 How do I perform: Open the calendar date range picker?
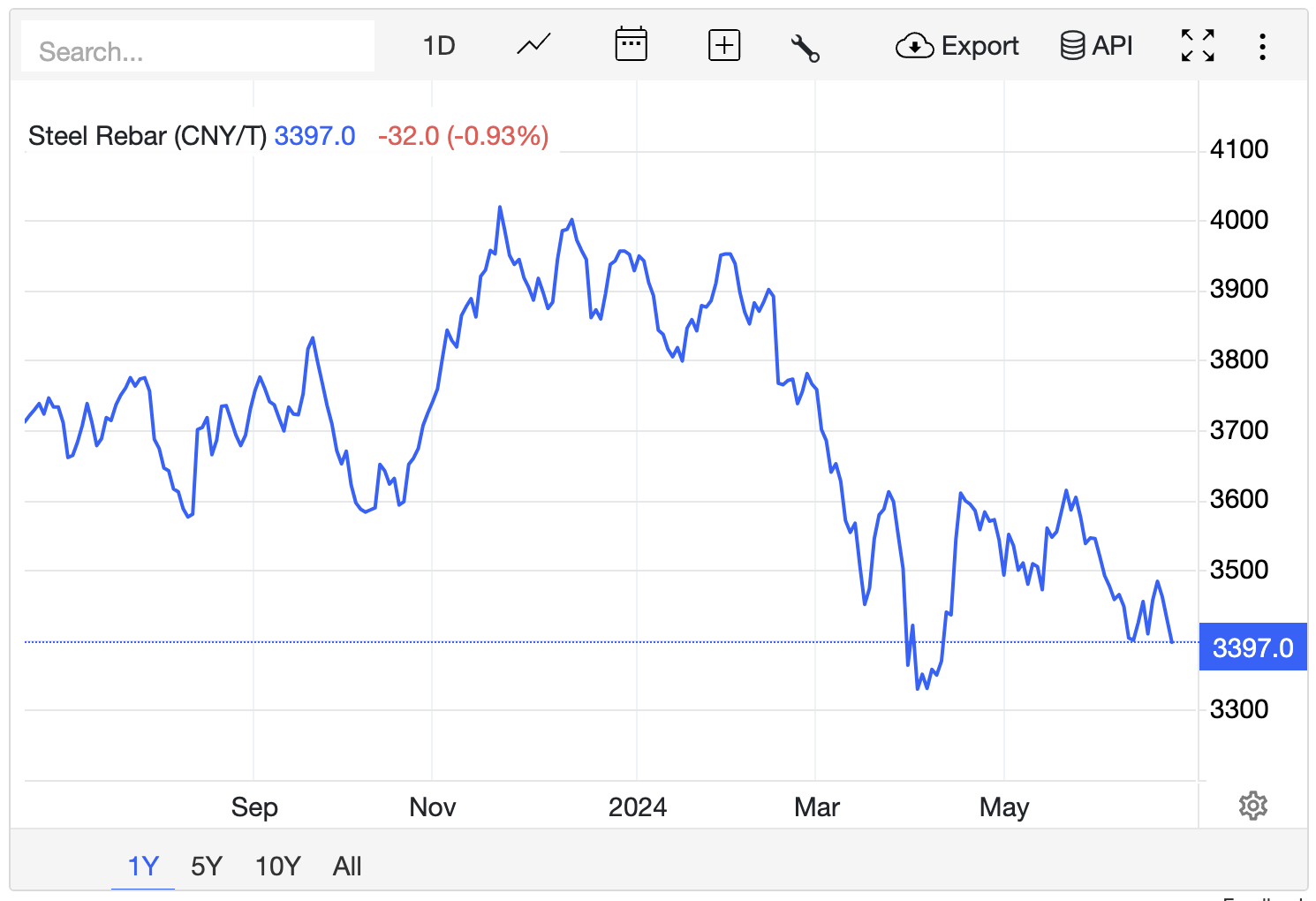click(631, 44)
